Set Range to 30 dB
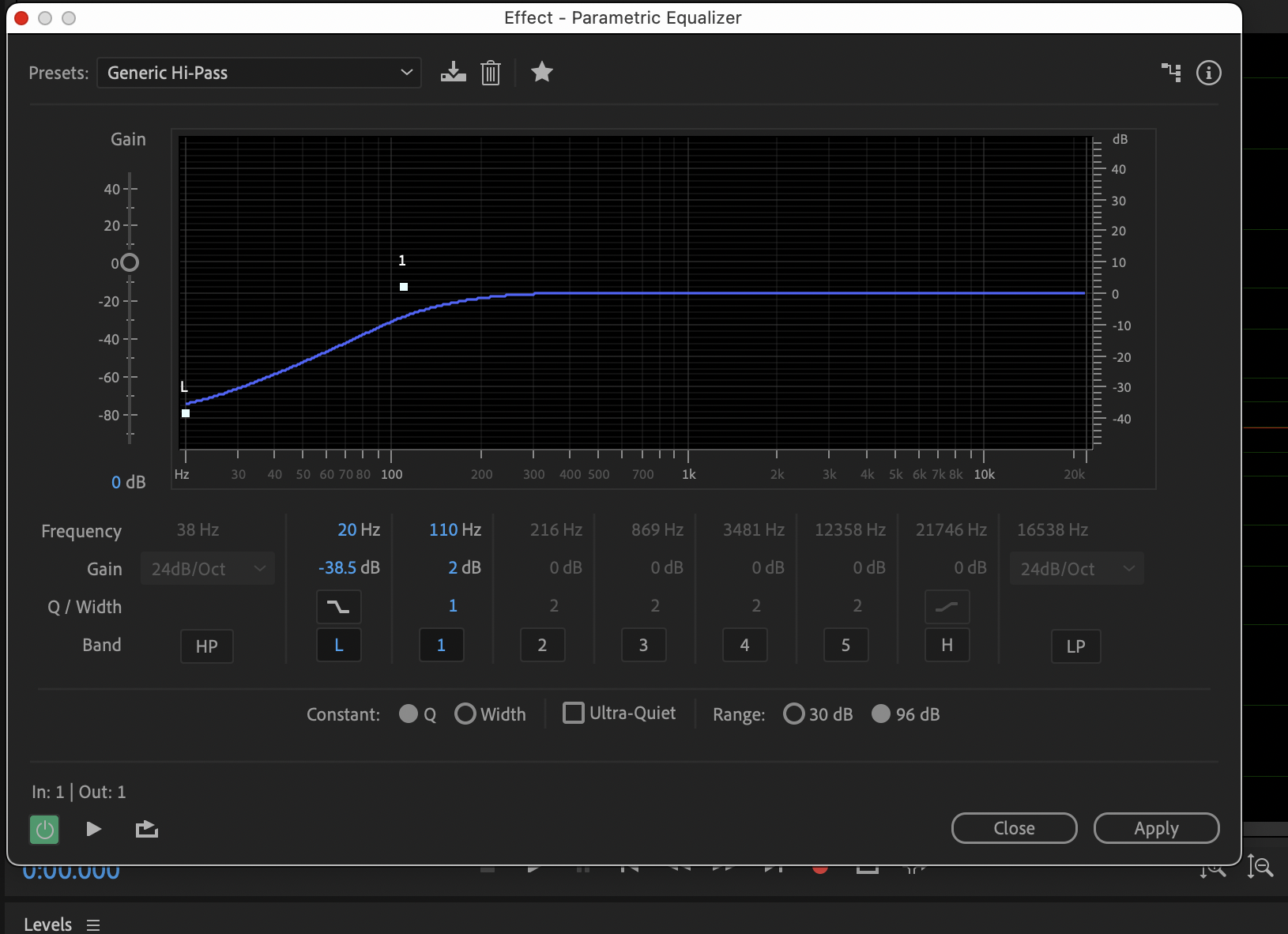The image size is (1288, 934). (x=793, y=714)
